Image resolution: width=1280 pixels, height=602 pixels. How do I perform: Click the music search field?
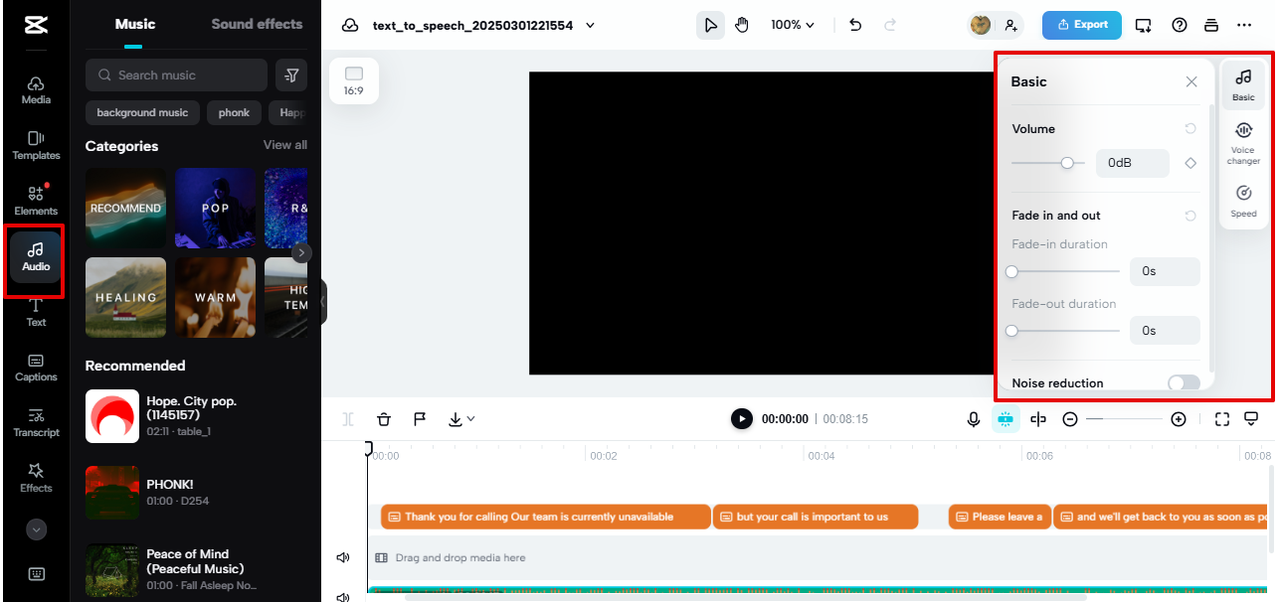(176, 75)
